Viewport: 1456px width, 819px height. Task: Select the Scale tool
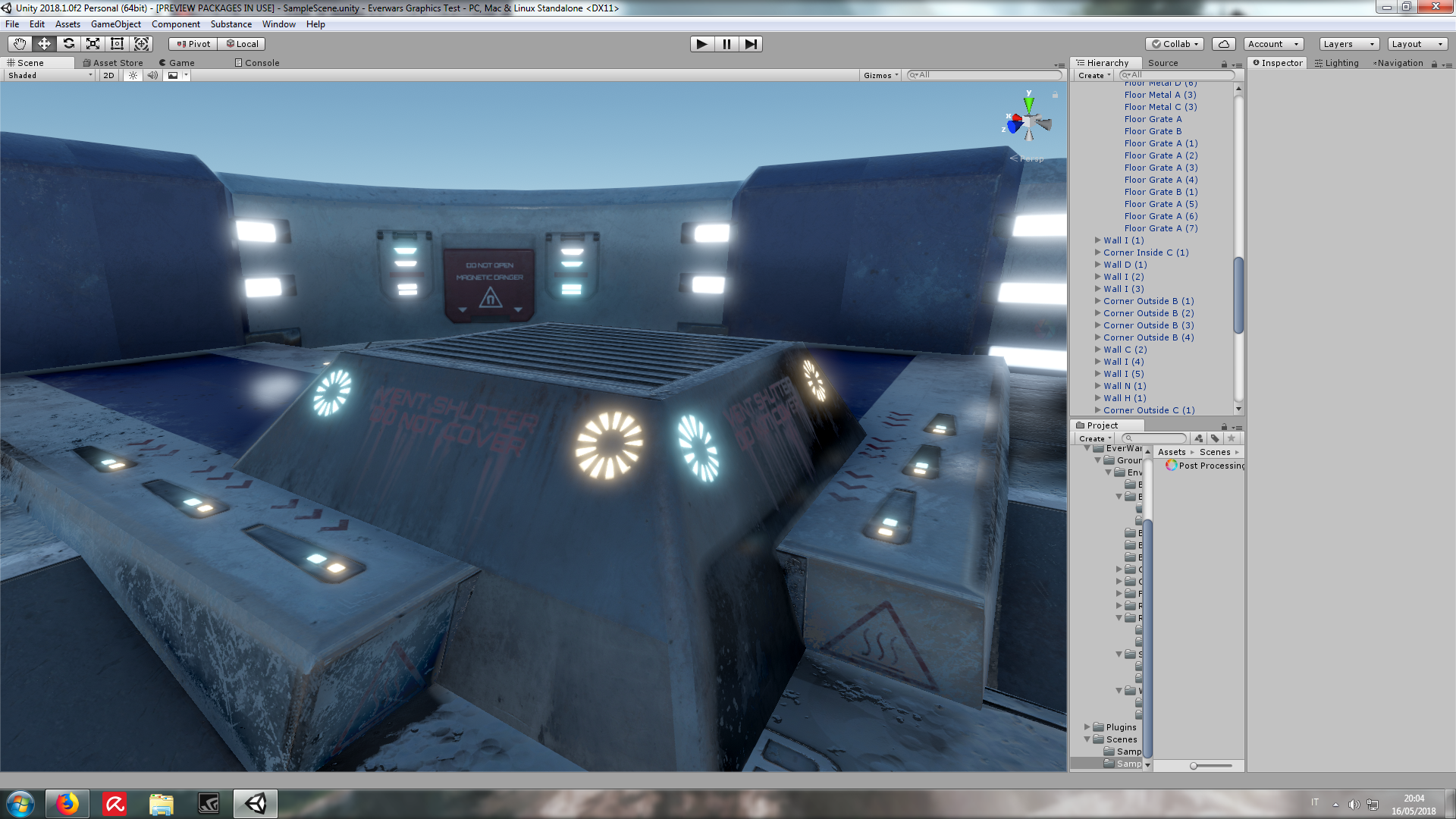click(x=93, y=44)
